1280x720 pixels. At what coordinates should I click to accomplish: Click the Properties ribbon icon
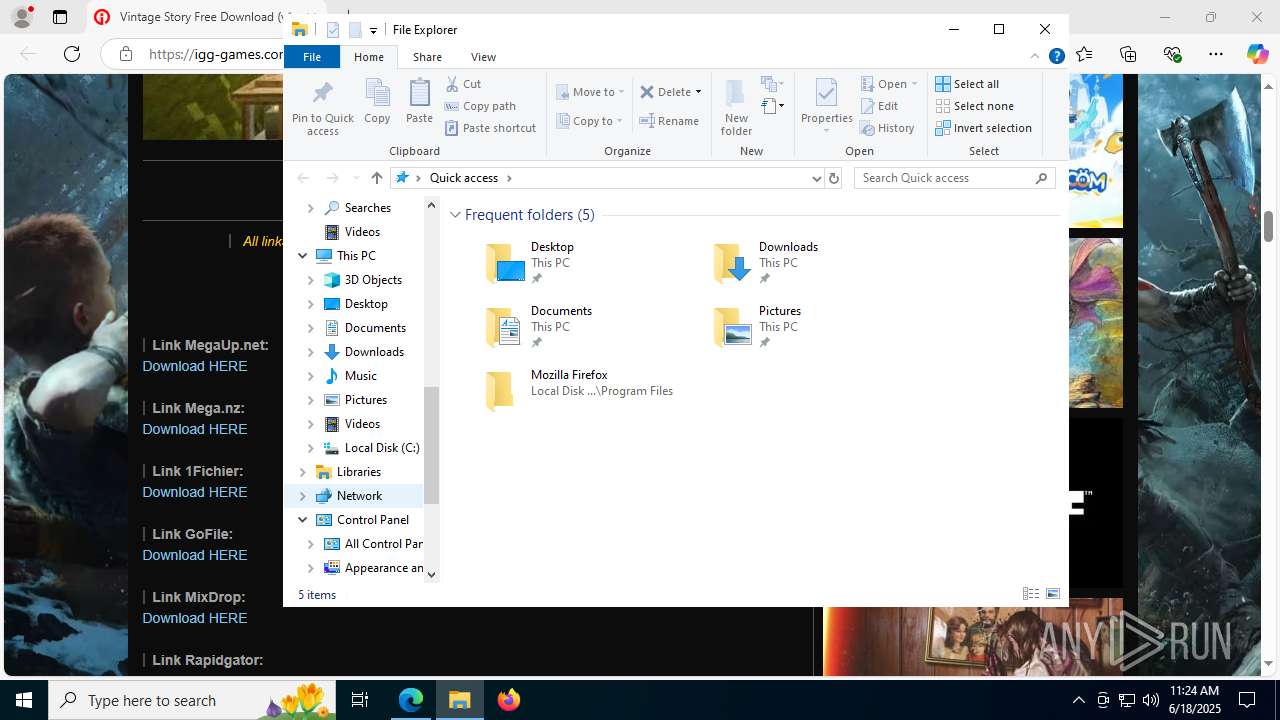(826, 106)
